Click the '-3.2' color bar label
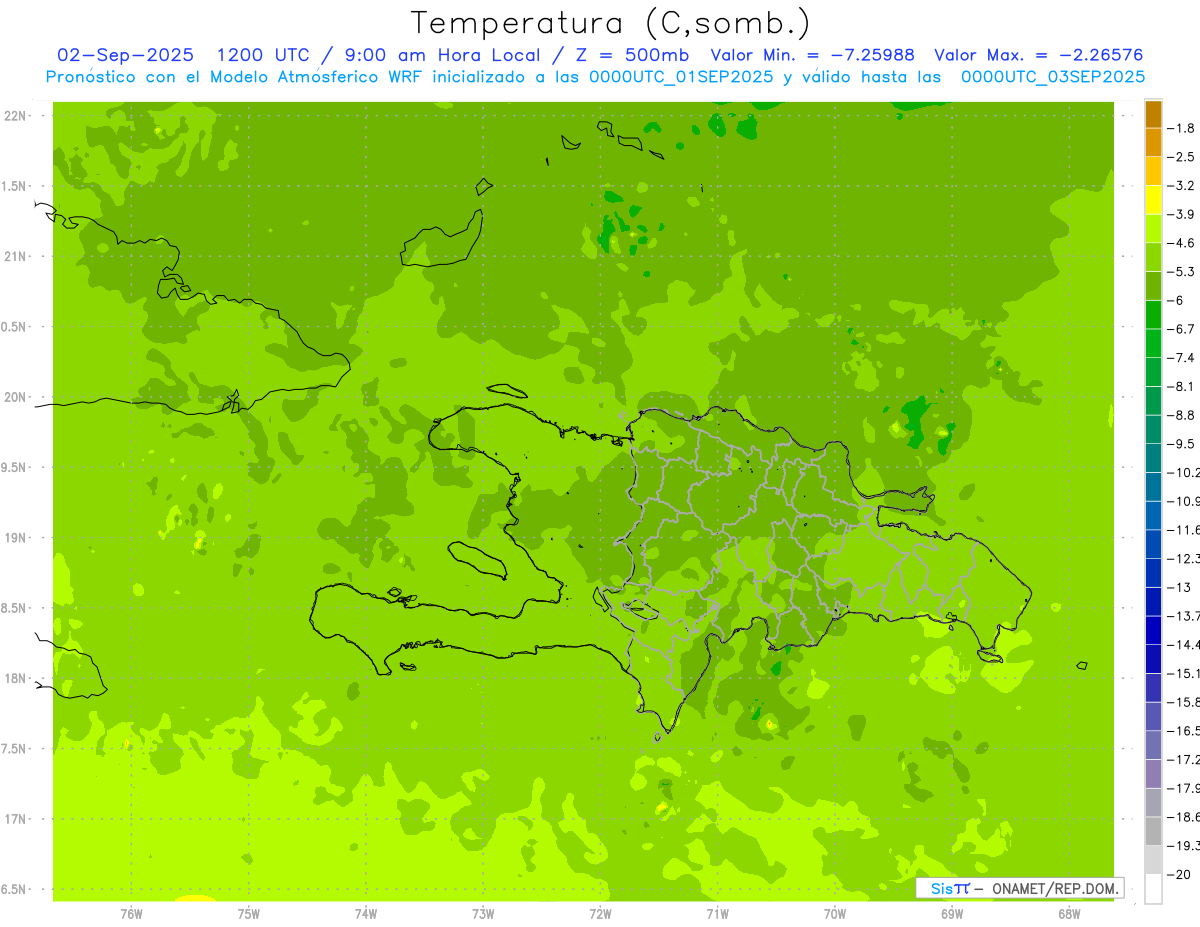 (x=1181, y=186)
